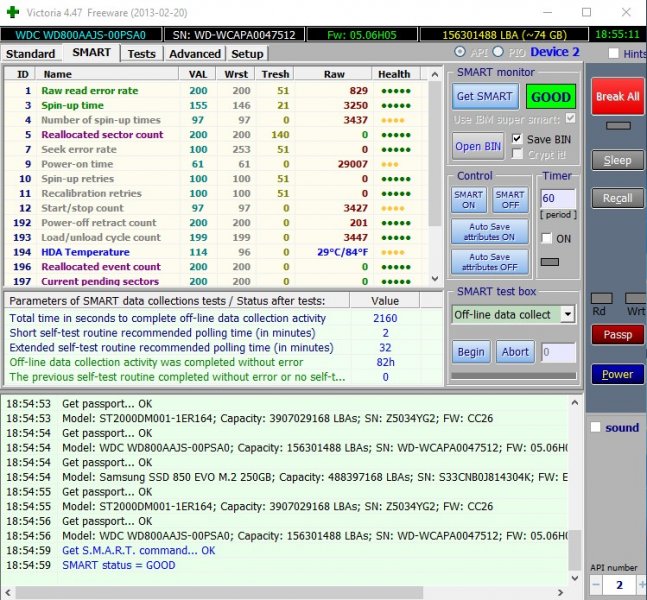Switch to the Tests tab

141,54
